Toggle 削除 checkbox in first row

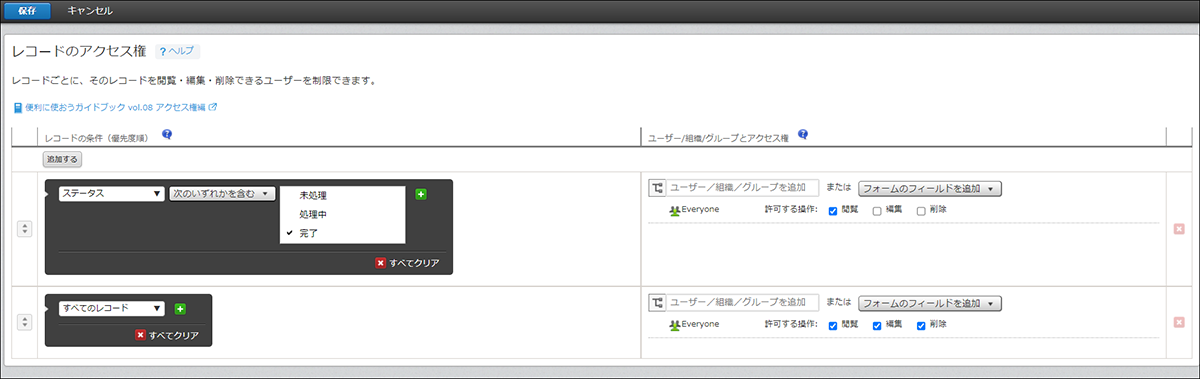921,211
